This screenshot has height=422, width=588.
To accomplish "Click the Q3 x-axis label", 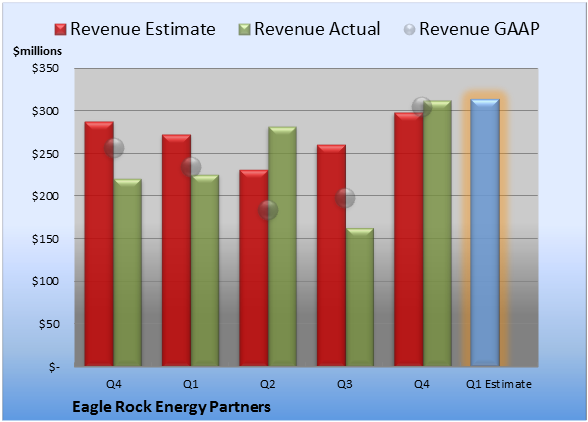I will click(345, 384).
